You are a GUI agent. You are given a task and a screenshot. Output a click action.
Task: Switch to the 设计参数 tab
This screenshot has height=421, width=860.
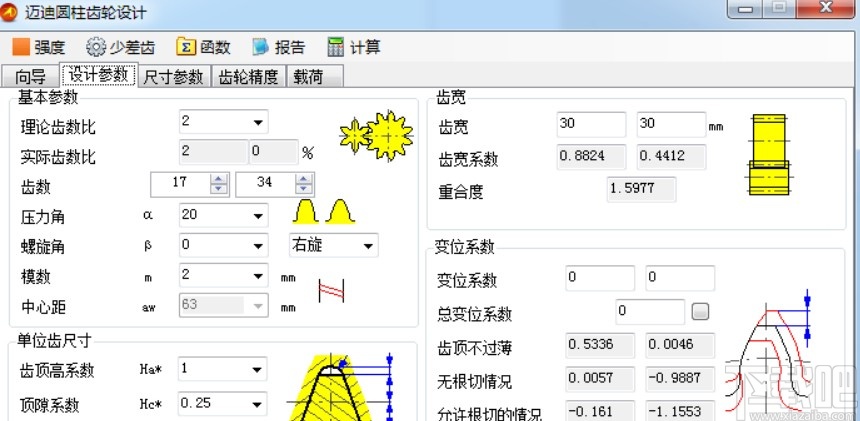click(x=99, y=75)
